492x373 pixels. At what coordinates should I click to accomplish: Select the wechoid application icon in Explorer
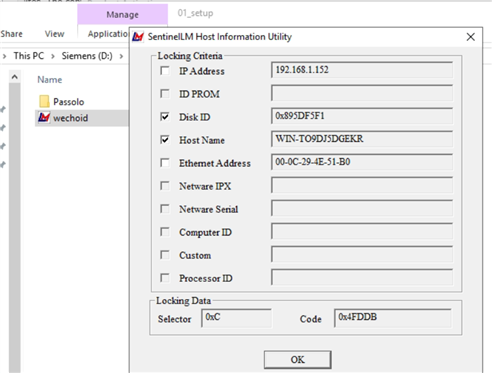click(x=44, y=118)
